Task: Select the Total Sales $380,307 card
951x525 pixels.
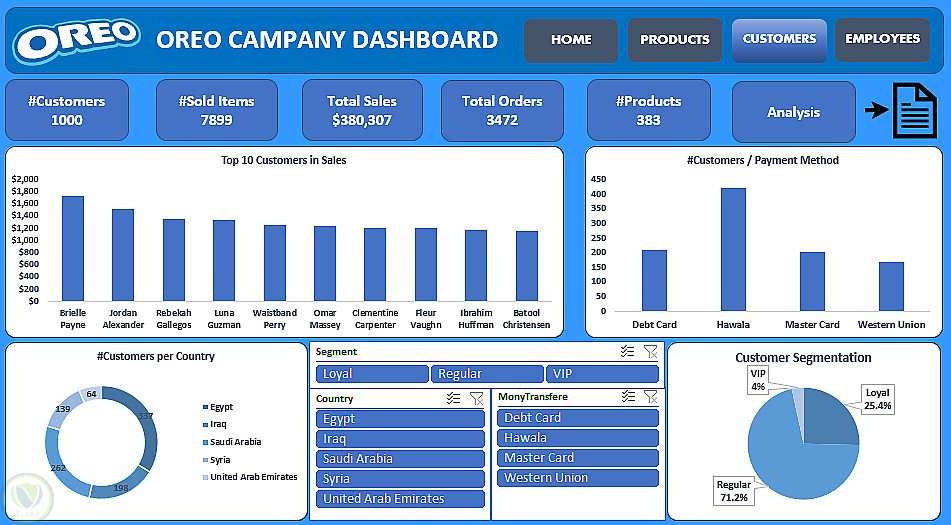Action: tap(362, 110)
